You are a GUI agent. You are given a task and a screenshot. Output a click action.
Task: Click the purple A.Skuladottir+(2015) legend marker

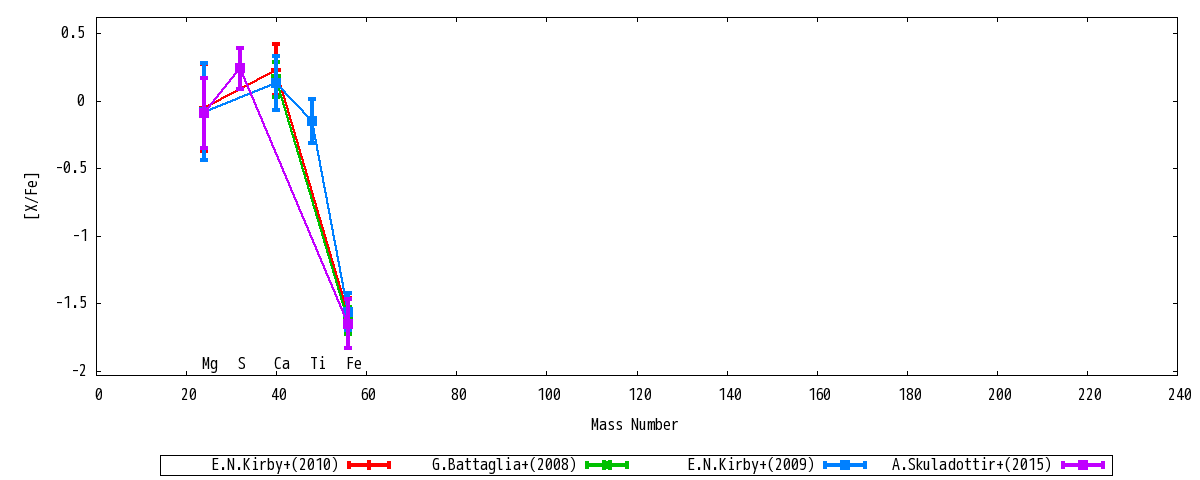(1082, 465)
